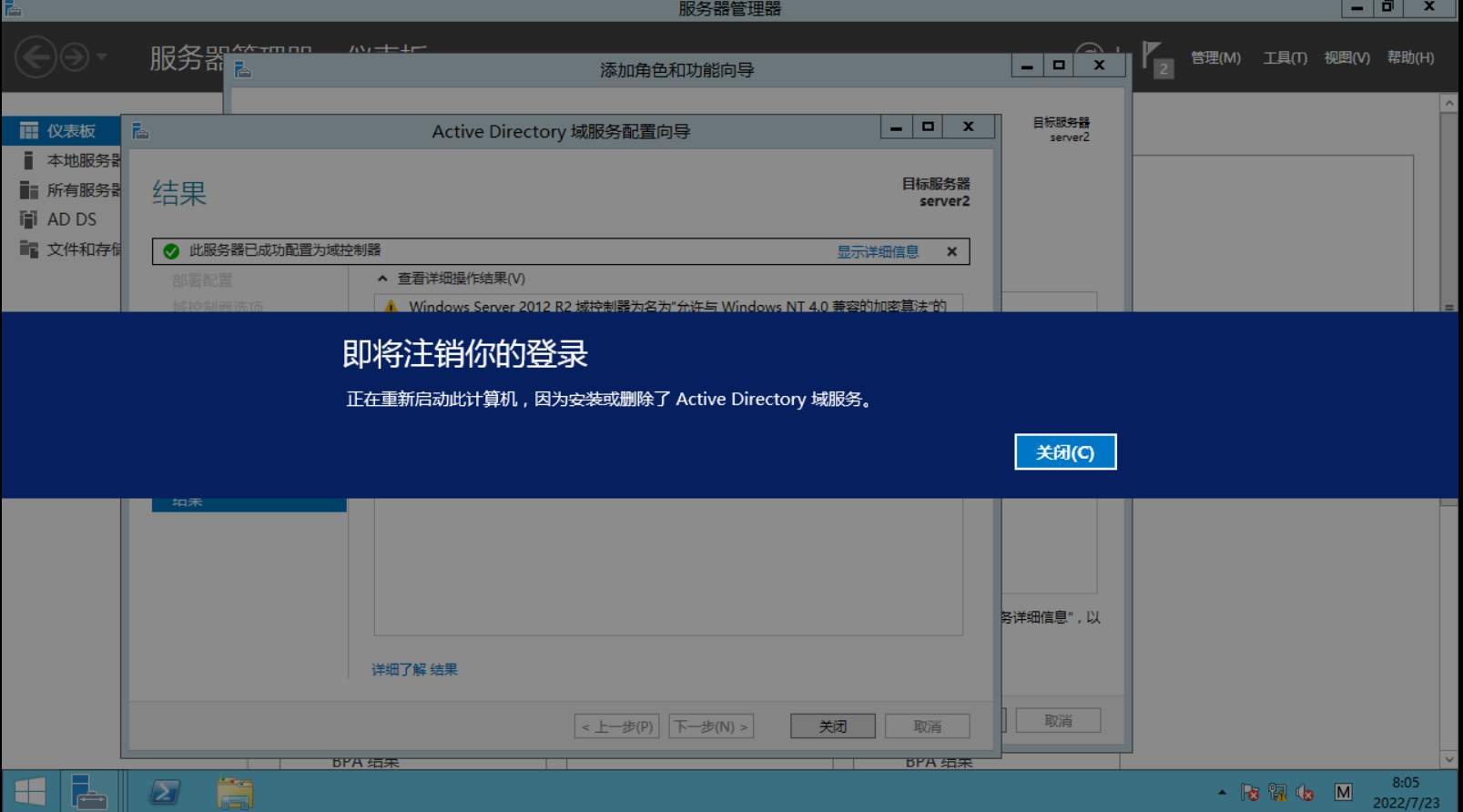Viewport: 1463px width, 812px height.
Task: Open 视图(V) menu in Server Manager
Action: click(x=1346, y=57)
